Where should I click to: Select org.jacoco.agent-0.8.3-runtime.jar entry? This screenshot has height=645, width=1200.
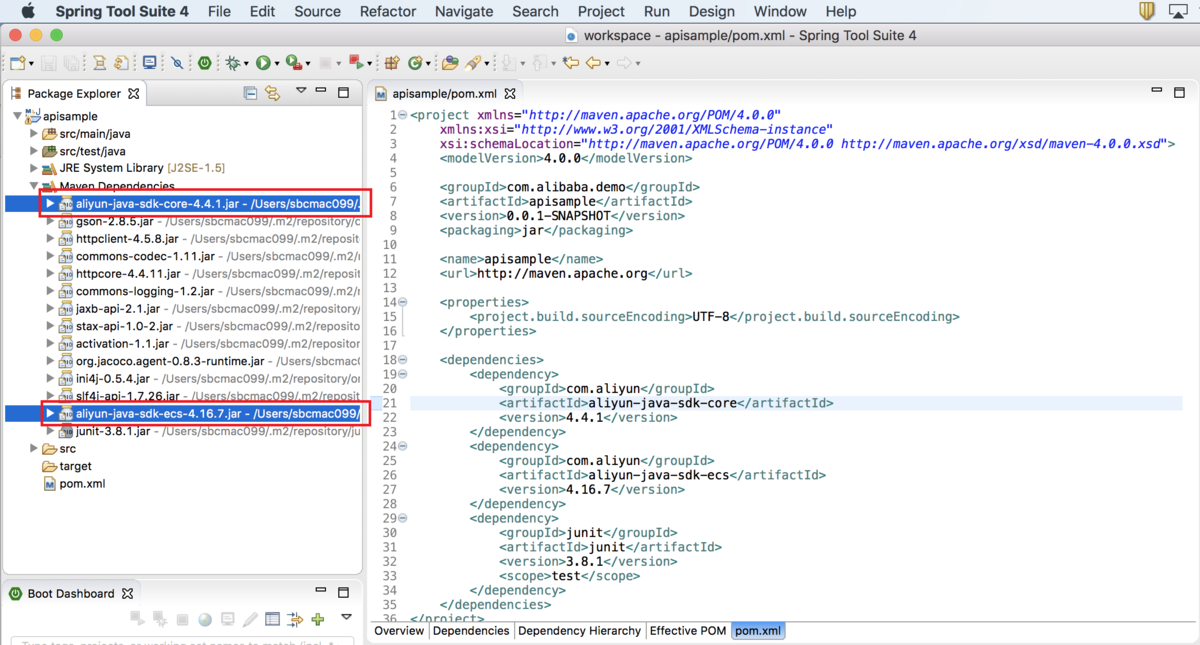(x=170, y=361)
